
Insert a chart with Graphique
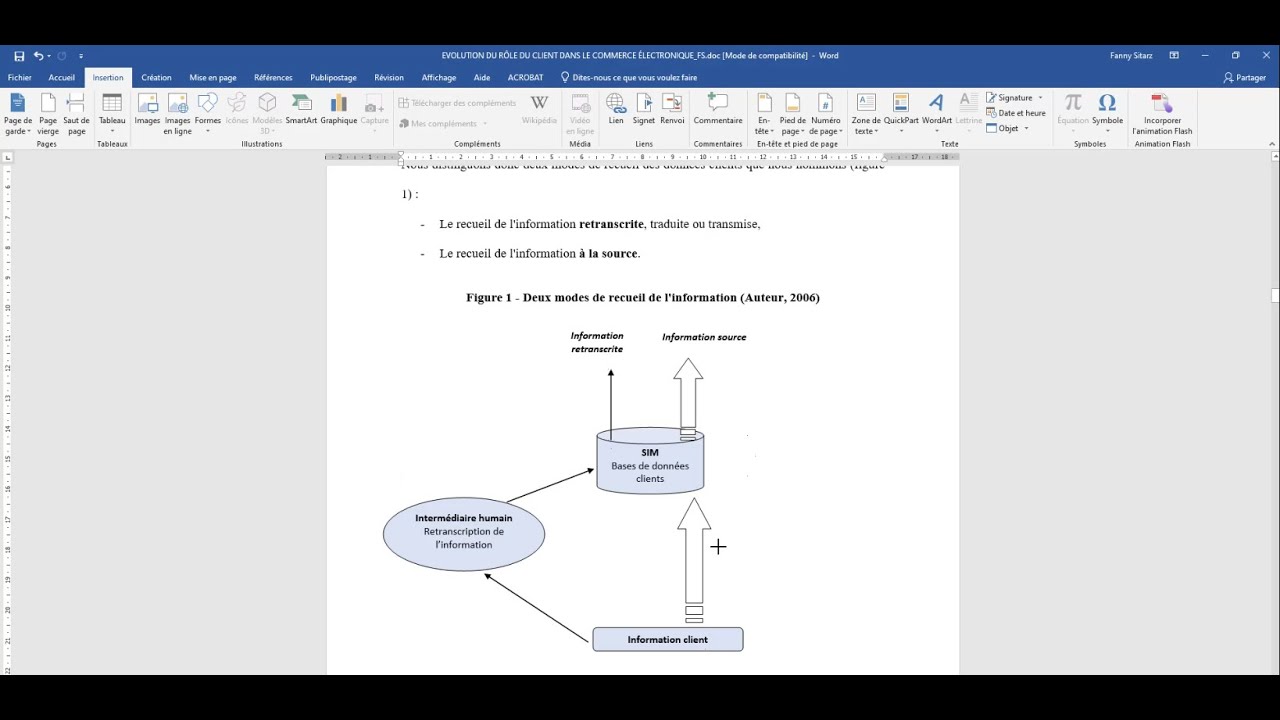click(x=339, y=110)
